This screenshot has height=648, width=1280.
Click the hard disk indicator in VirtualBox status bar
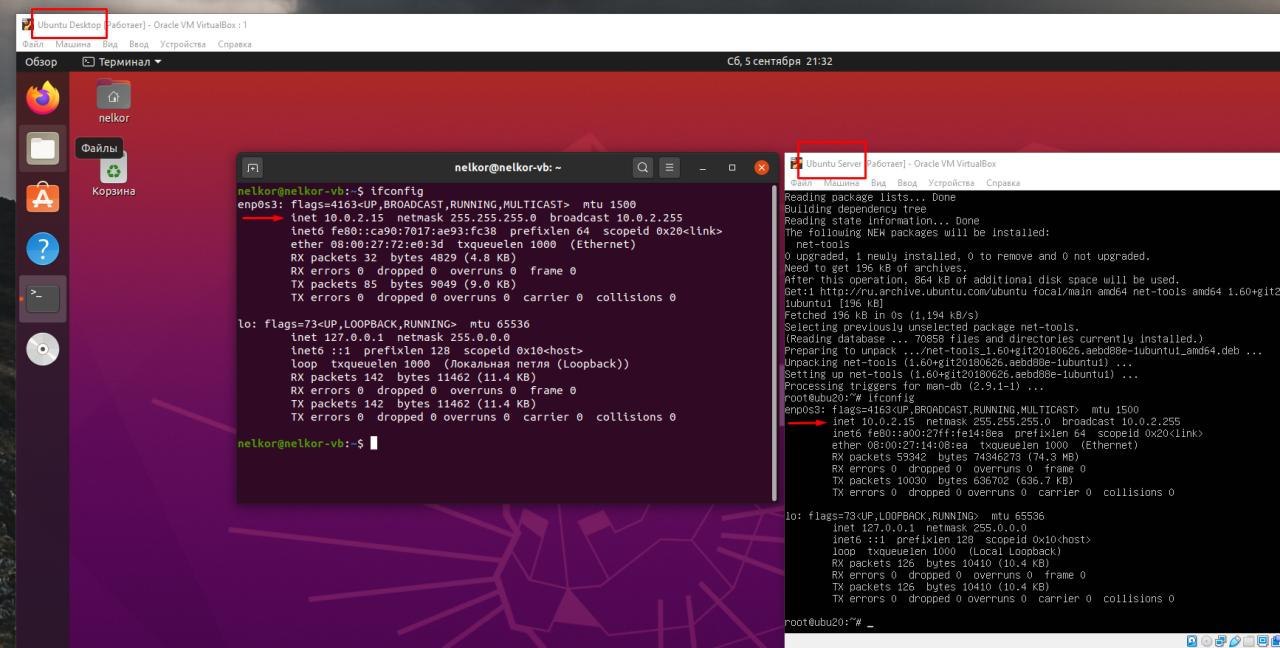click(x=1192, y=641)
